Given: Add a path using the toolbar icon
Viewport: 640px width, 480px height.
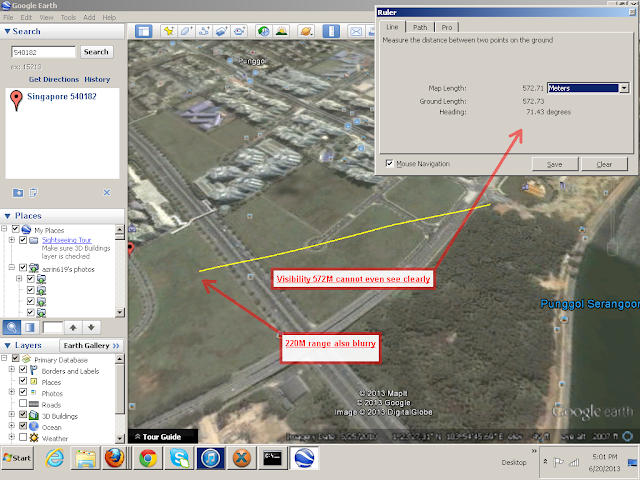Looking at the screenshot, I should tap(204, 31).
